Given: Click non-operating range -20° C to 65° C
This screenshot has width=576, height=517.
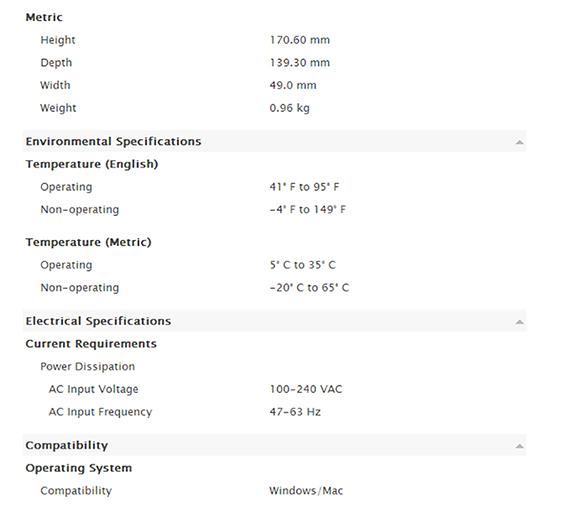Looking at the screenshot, I should 309,287.
